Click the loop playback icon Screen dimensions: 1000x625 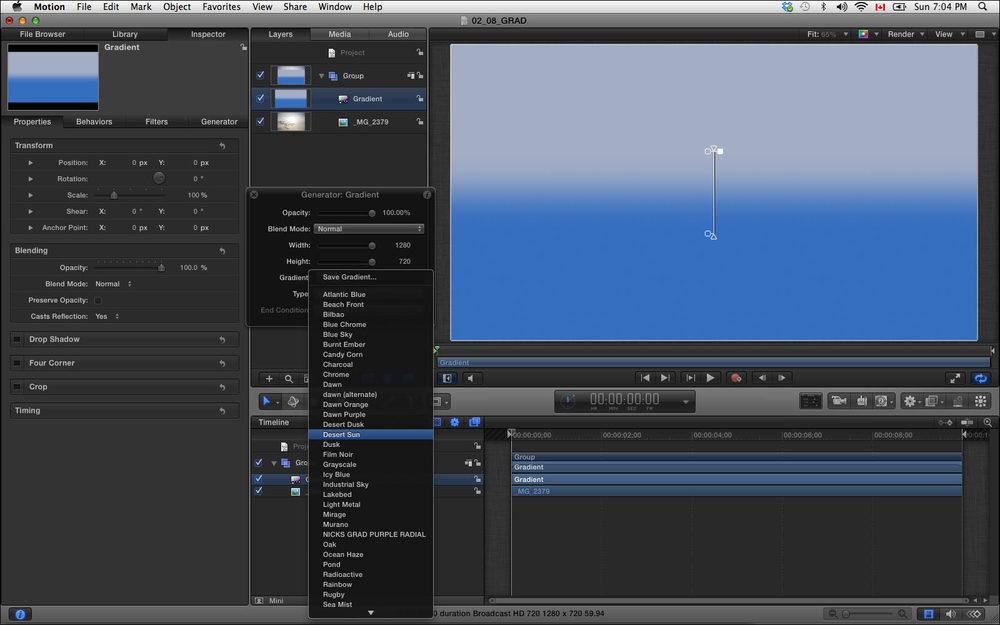(981, 378)
